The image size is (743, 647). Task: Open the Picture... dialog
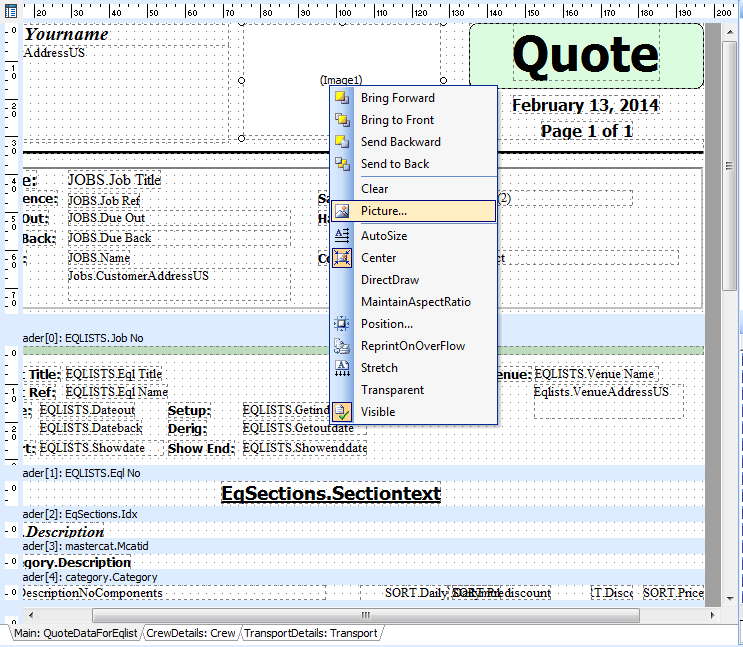(383, 211)
